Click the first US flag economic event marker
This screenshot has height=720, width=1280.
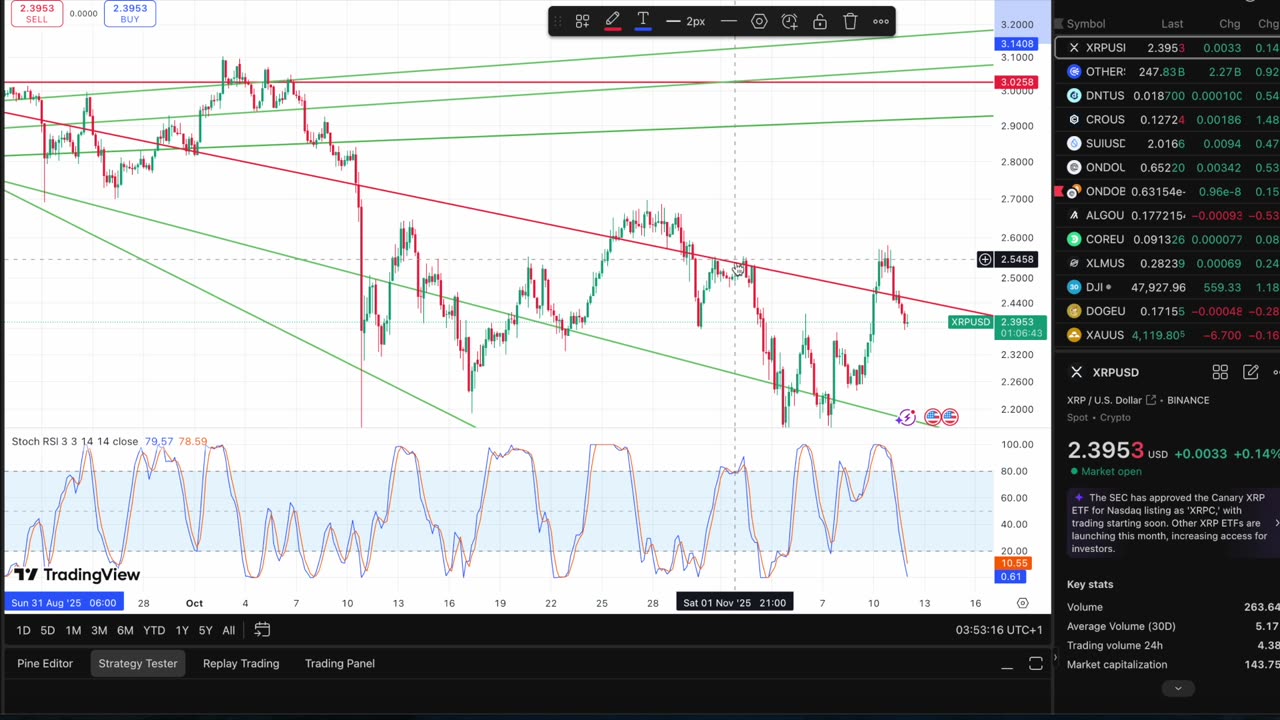[932, 417]
